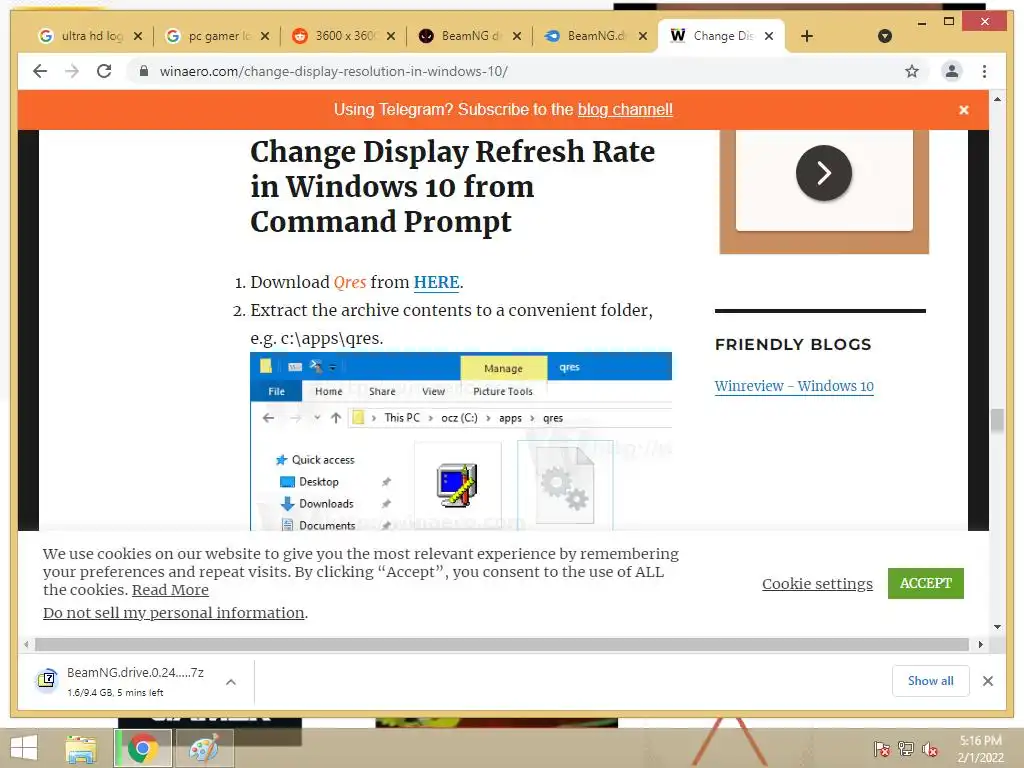Reload the winaero page

(104, 71)
